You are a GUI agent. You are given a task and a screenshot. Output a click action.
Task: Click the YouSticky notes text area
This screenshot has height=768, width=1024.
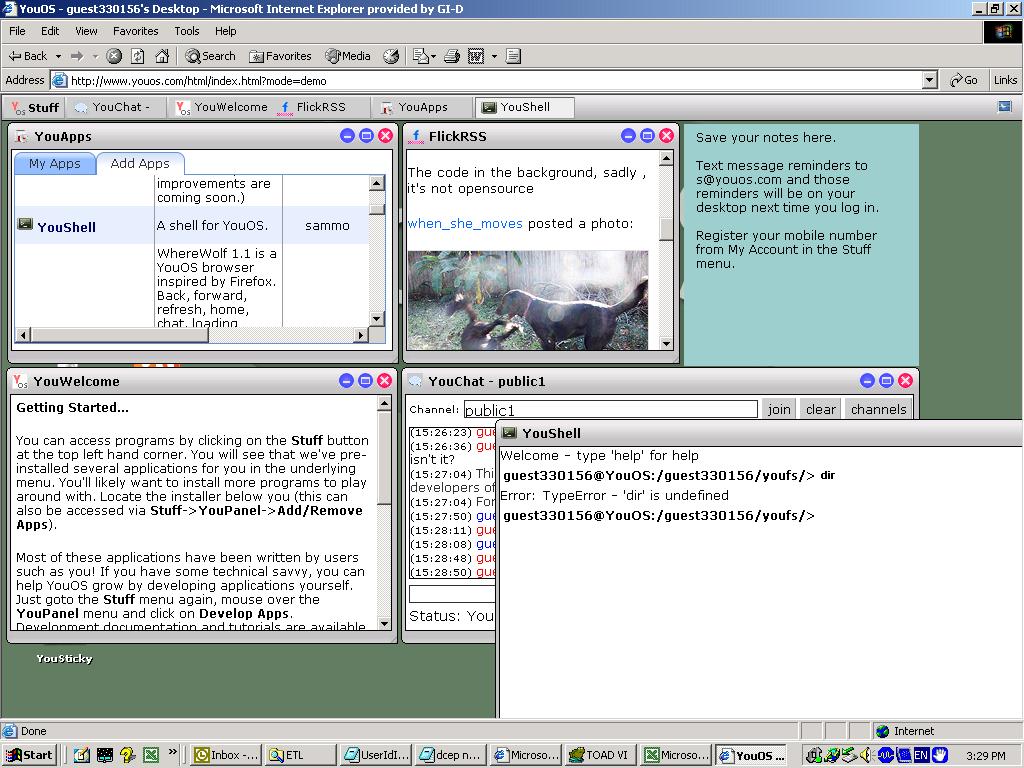[801, 245]
